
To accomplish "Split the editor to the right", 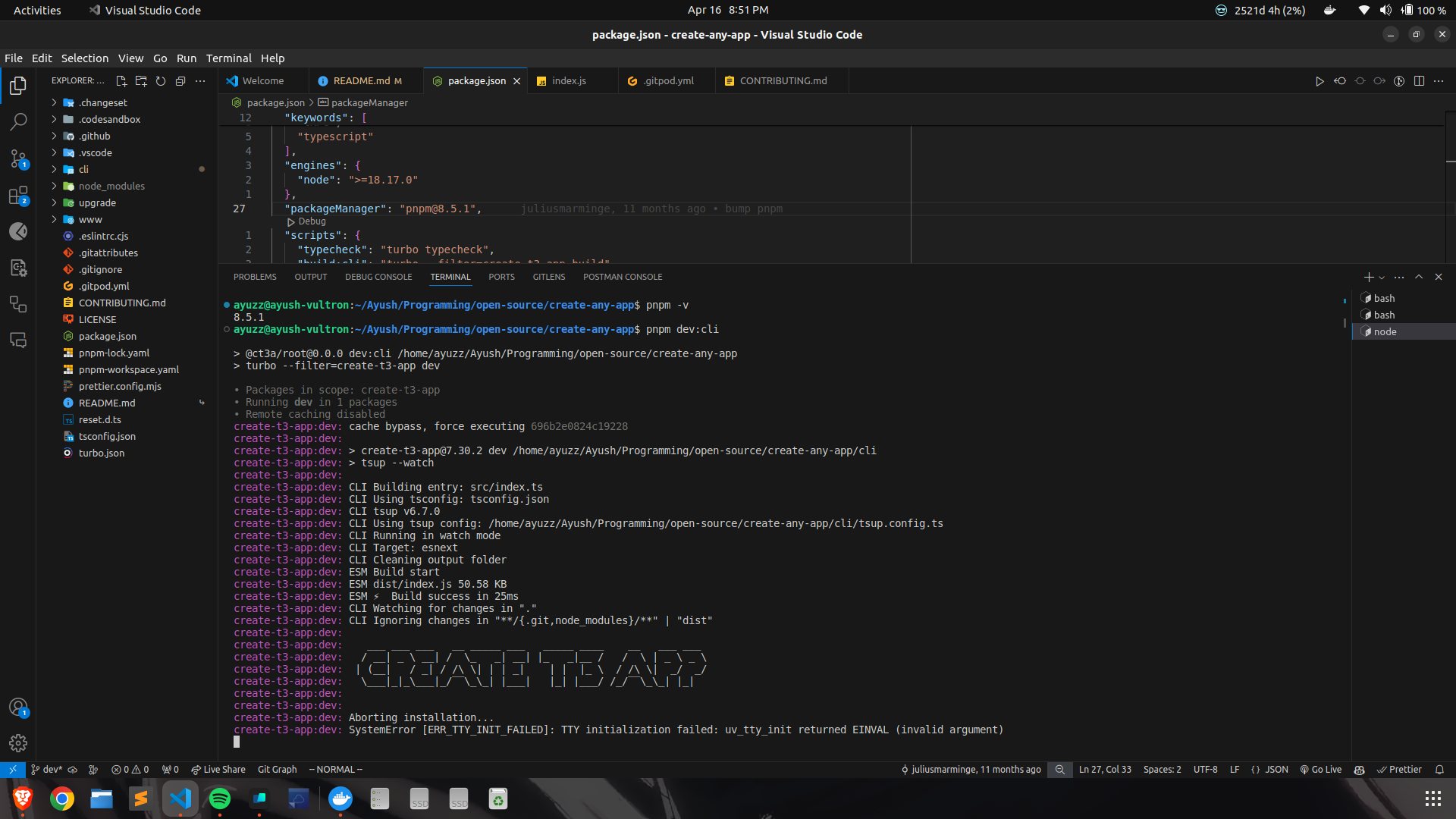I will [1419, 81].
